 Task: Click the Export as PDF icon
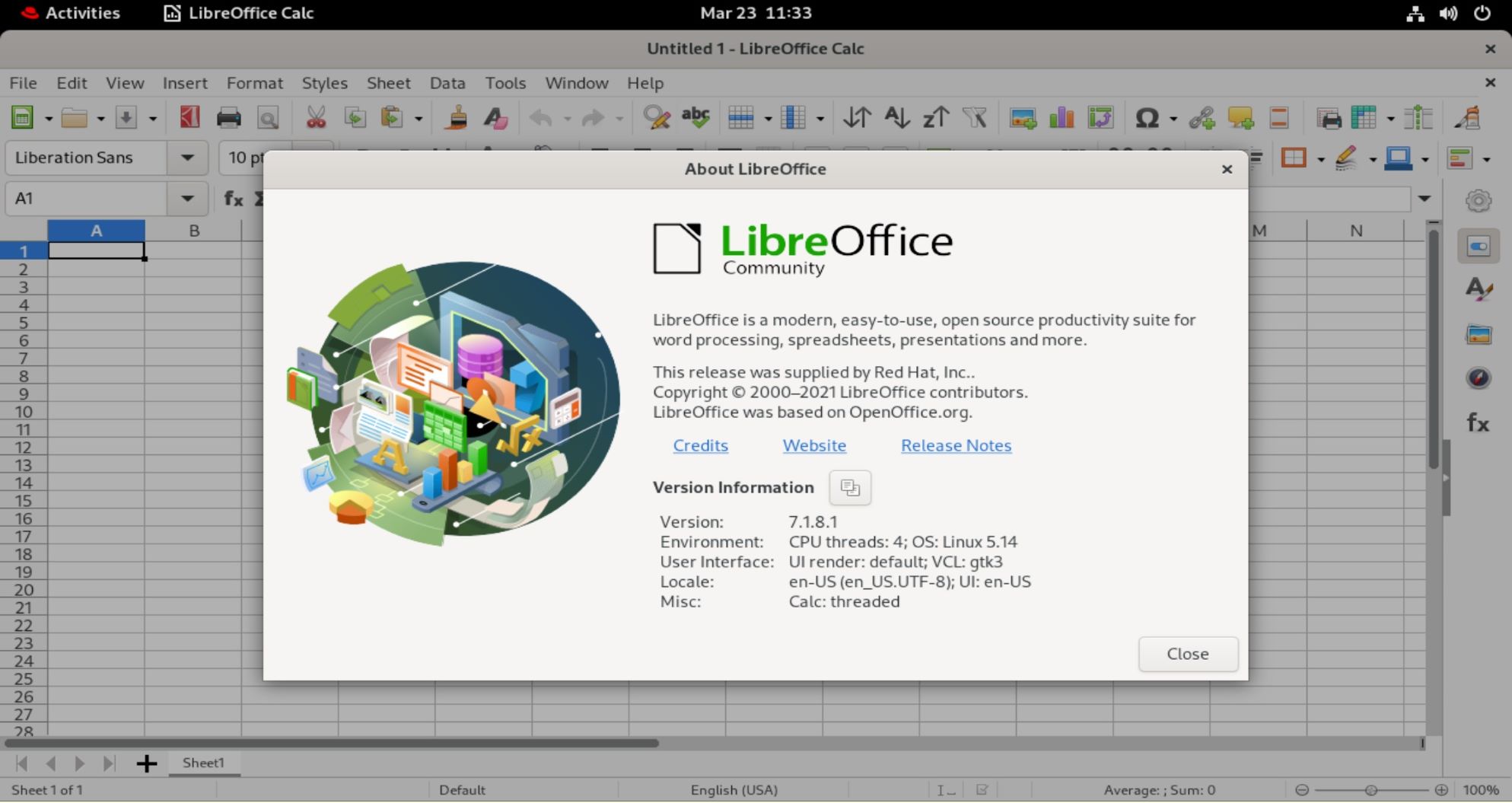(x=189, y=118)
